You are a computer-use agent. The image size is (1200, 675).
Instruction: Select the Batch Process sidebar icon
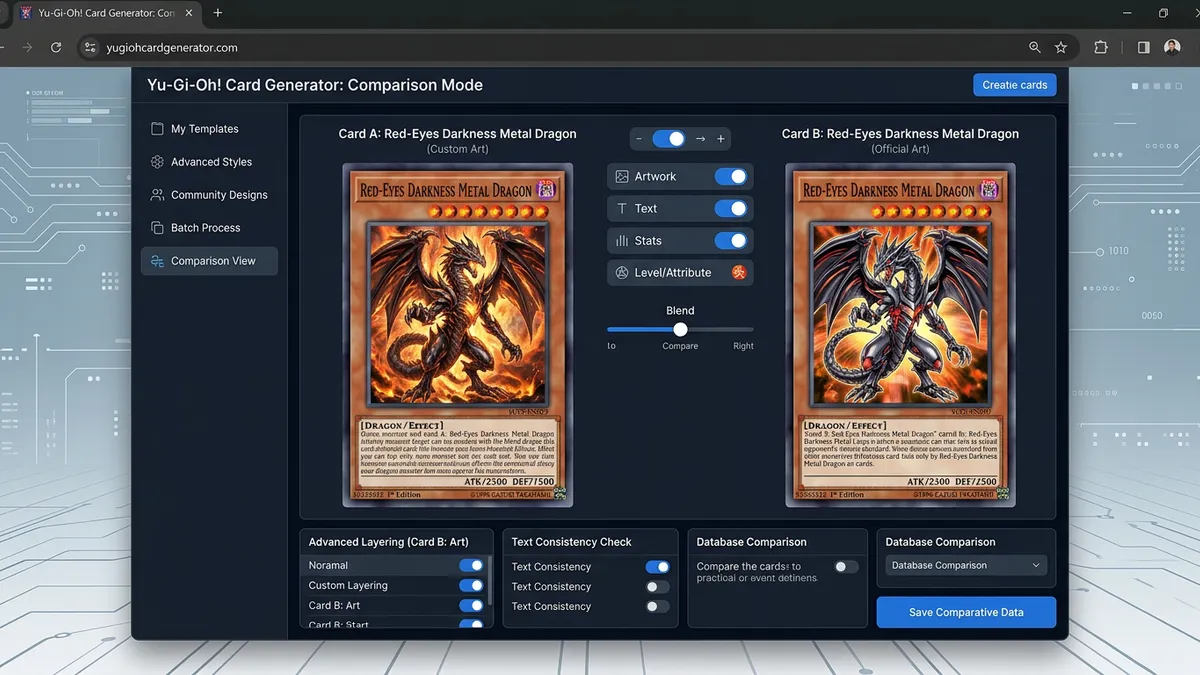point(157,227)
